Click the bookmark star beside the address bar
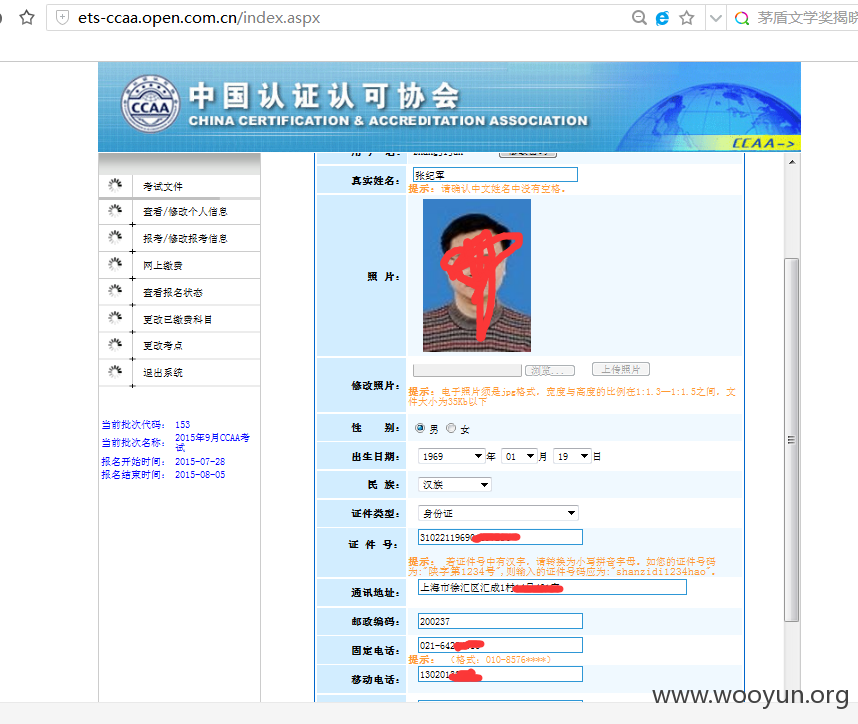858x724 pixels. (x=27, y=18)
